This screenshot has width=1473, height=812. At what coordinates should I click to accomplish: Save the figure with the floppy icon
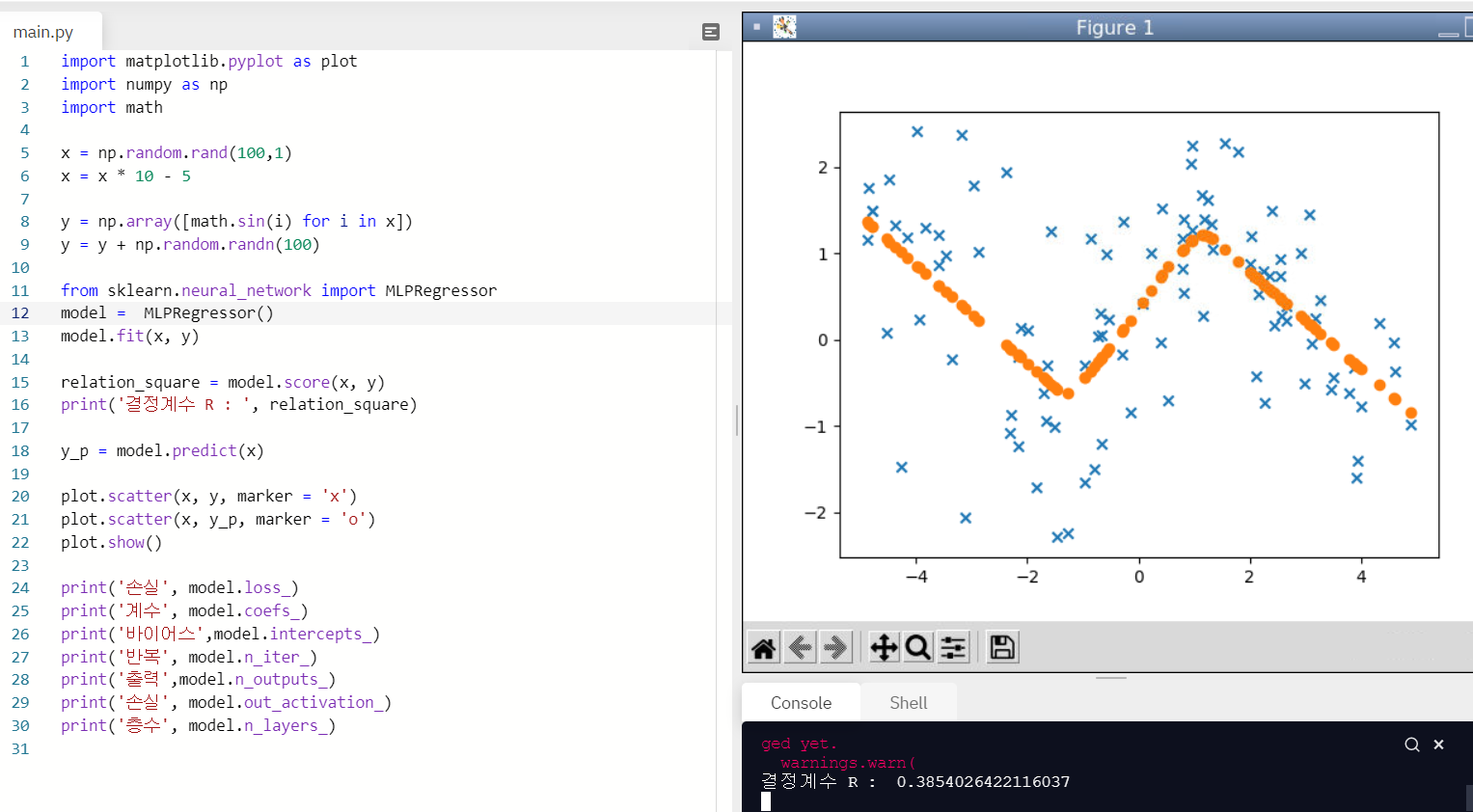tap(1002, 648)
